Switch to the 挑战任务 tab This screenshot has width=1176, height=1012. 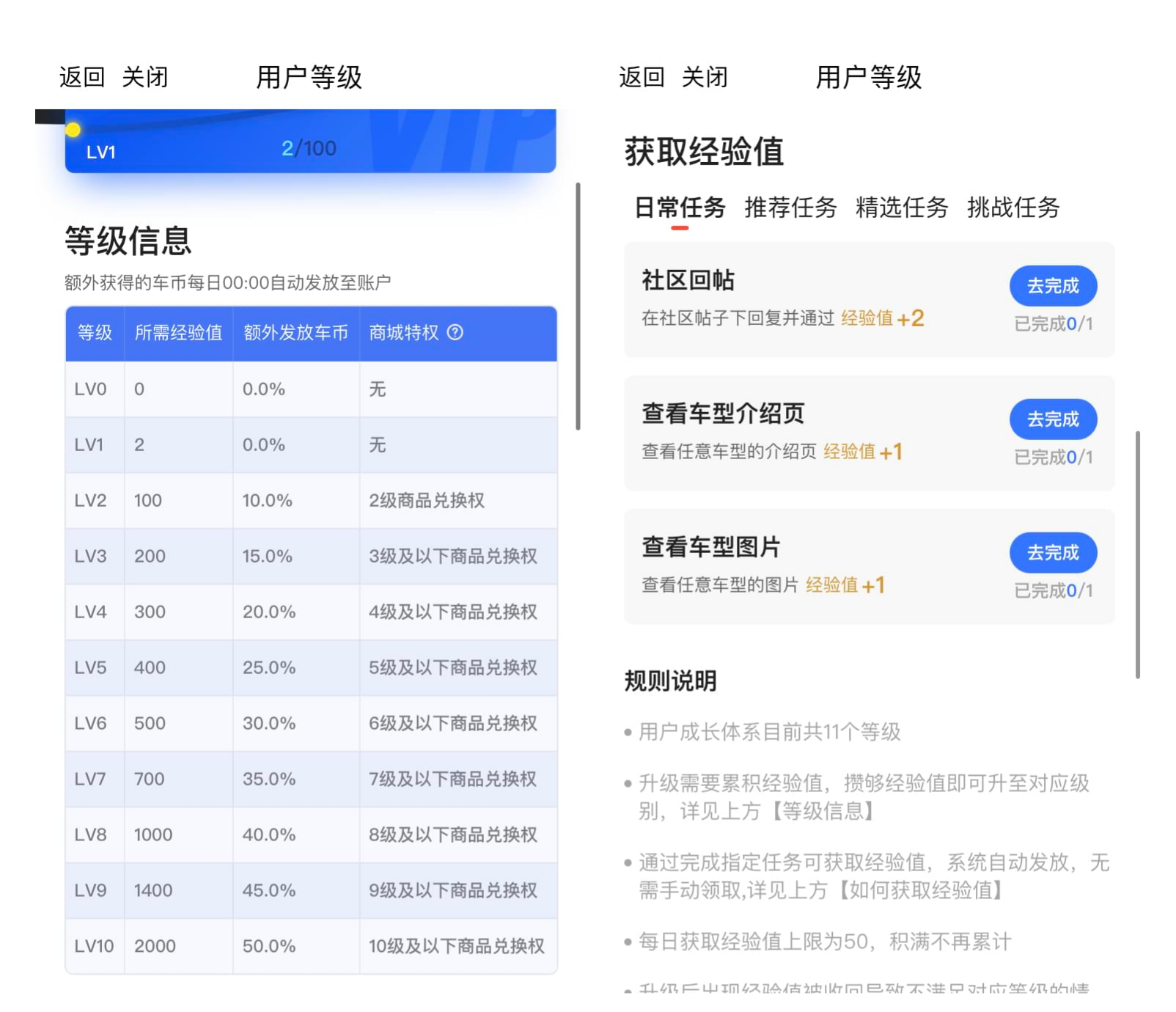point(1013,208)
